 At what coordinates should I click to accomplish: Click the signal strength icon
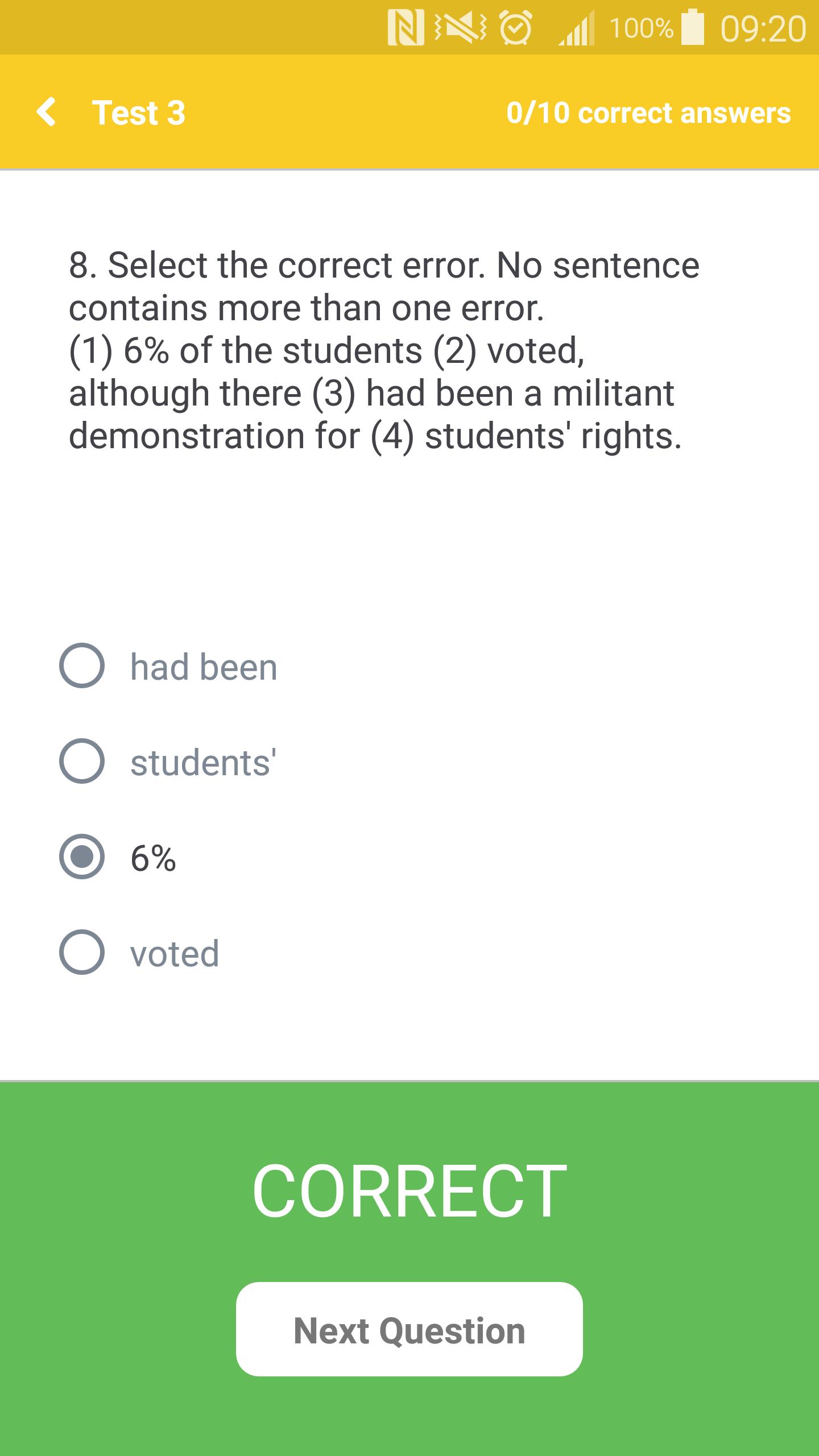576,28
